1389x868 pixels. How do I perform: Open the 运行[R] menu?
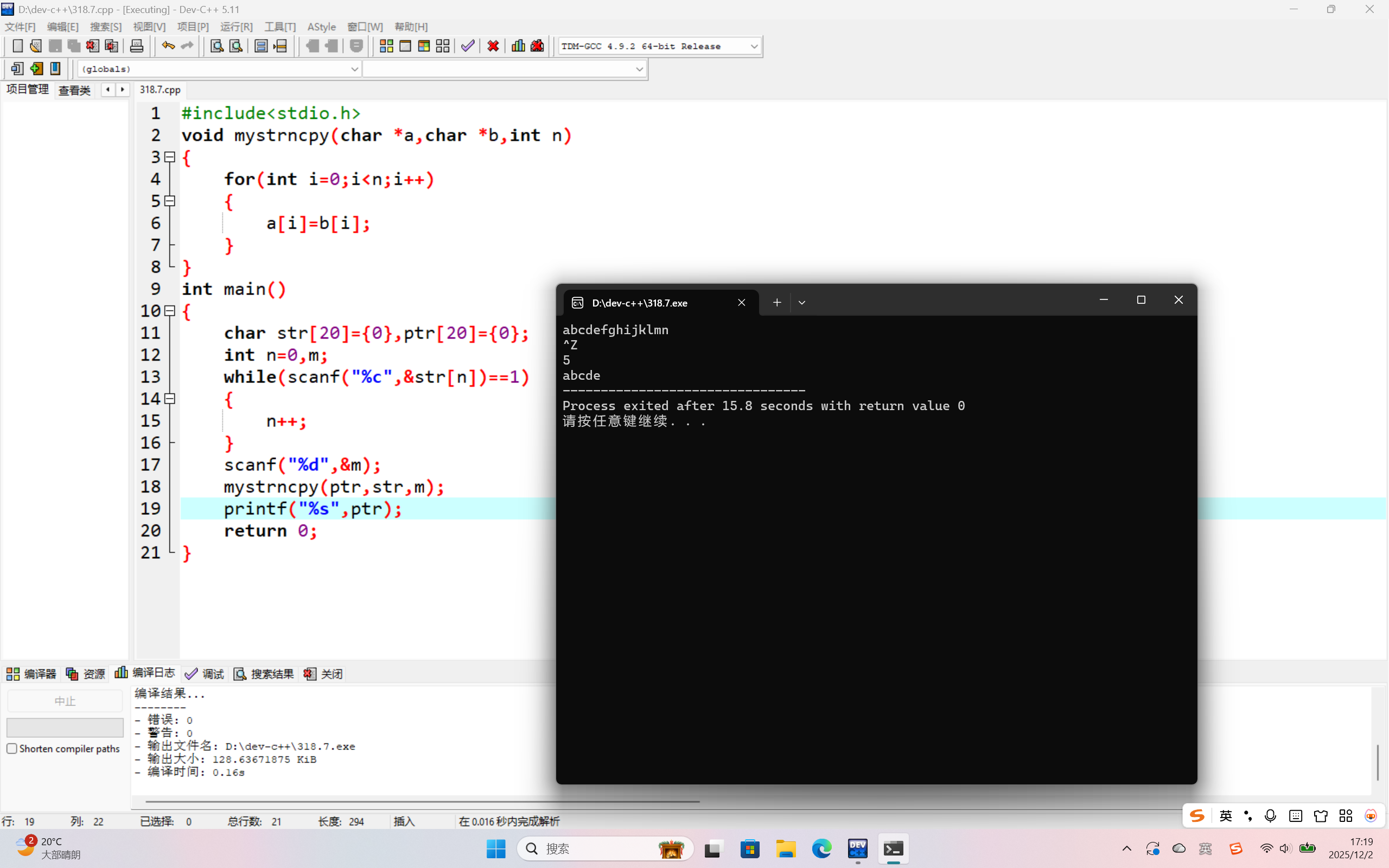(236, 27)
